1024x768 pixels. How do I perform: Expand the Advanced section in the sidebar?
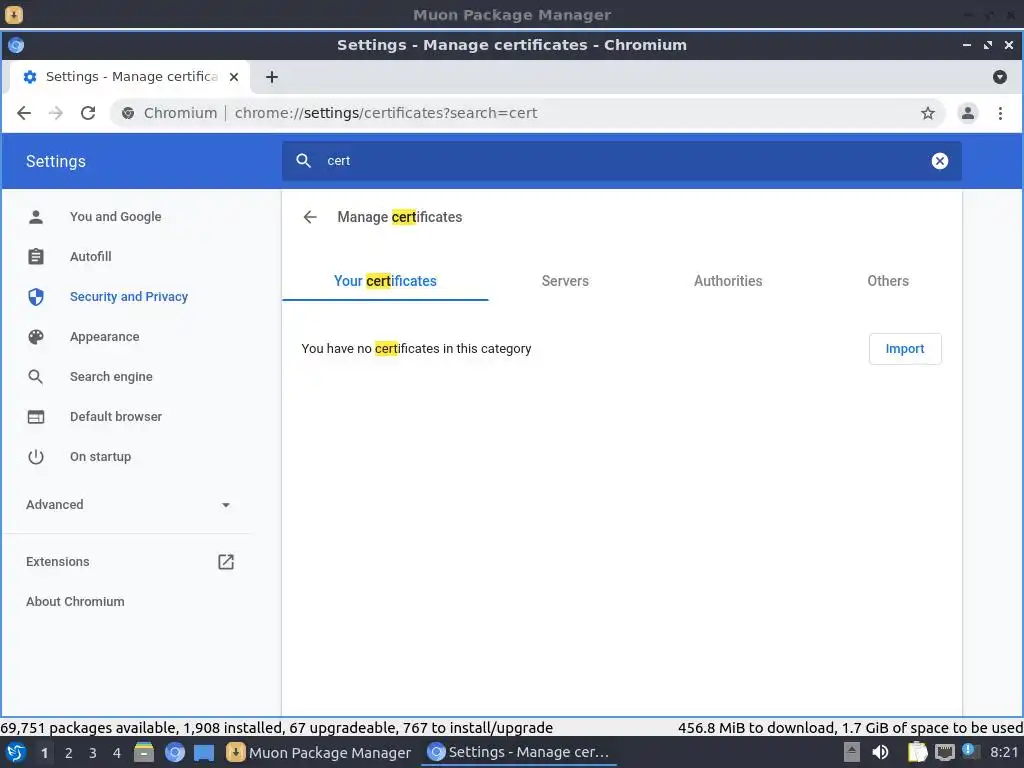pos(128,505)
